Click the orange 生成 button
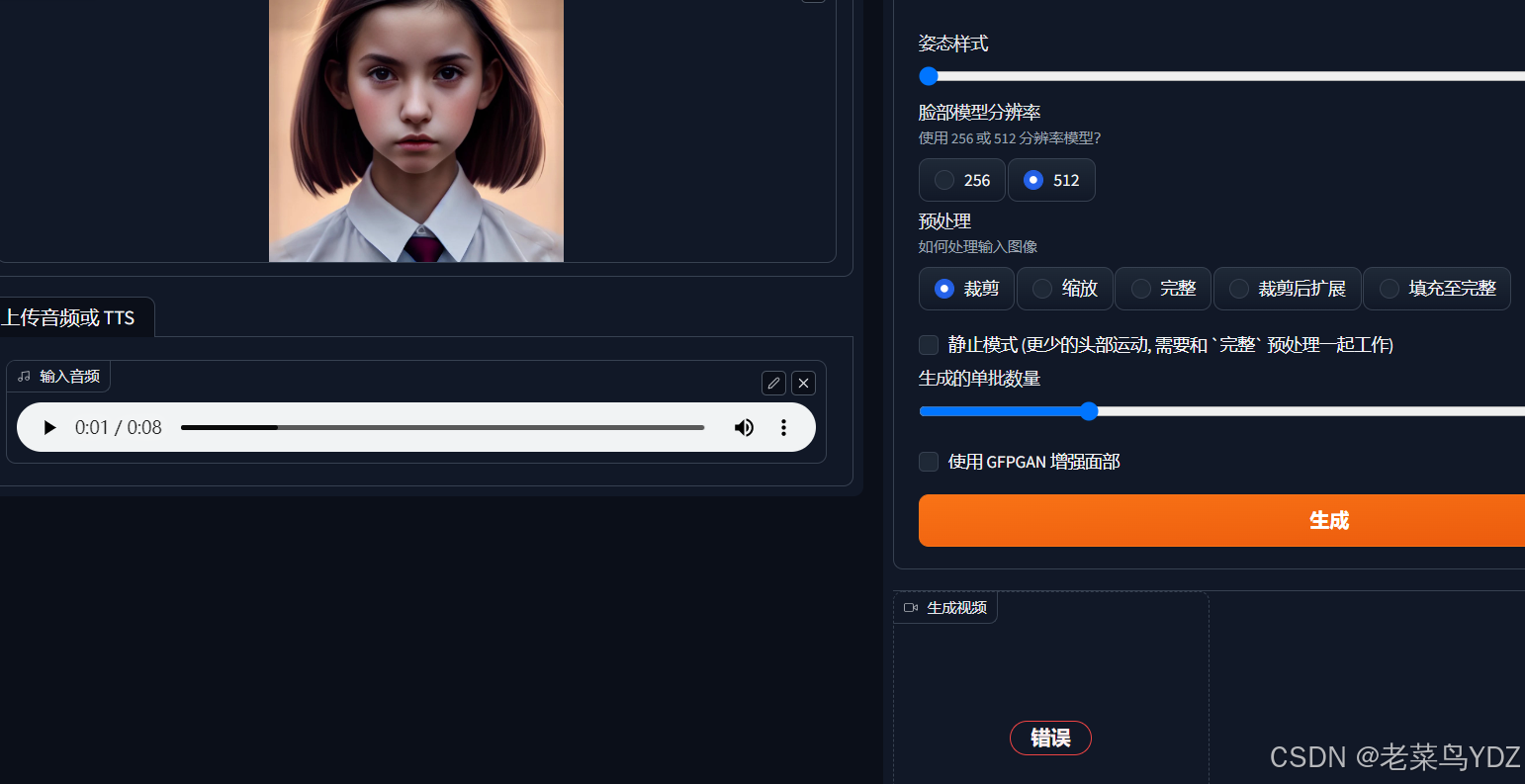The width and height of the screenshot is (1525, 784). tap(1221, 520)
